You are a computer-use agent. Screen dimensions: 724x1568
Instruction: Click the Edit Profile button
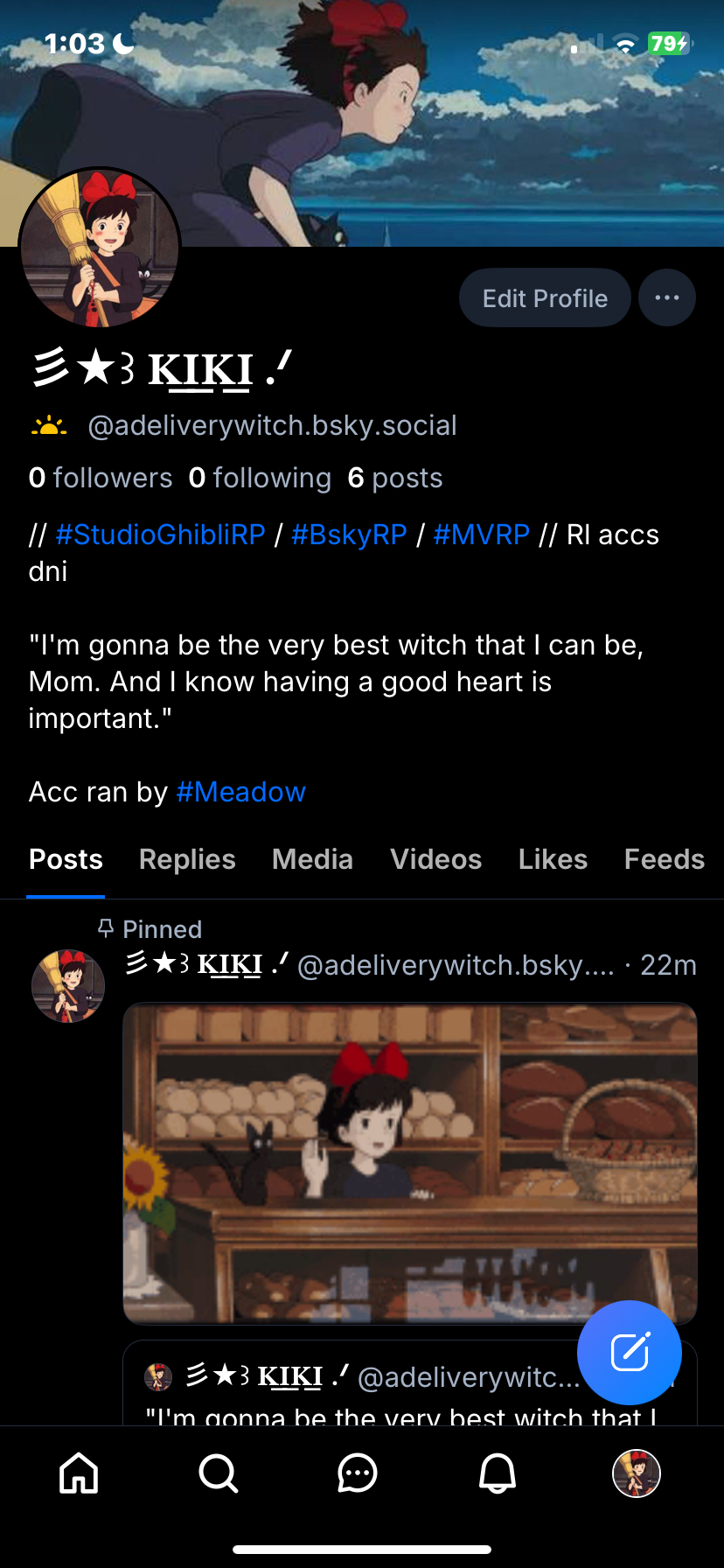coord(545,297)
